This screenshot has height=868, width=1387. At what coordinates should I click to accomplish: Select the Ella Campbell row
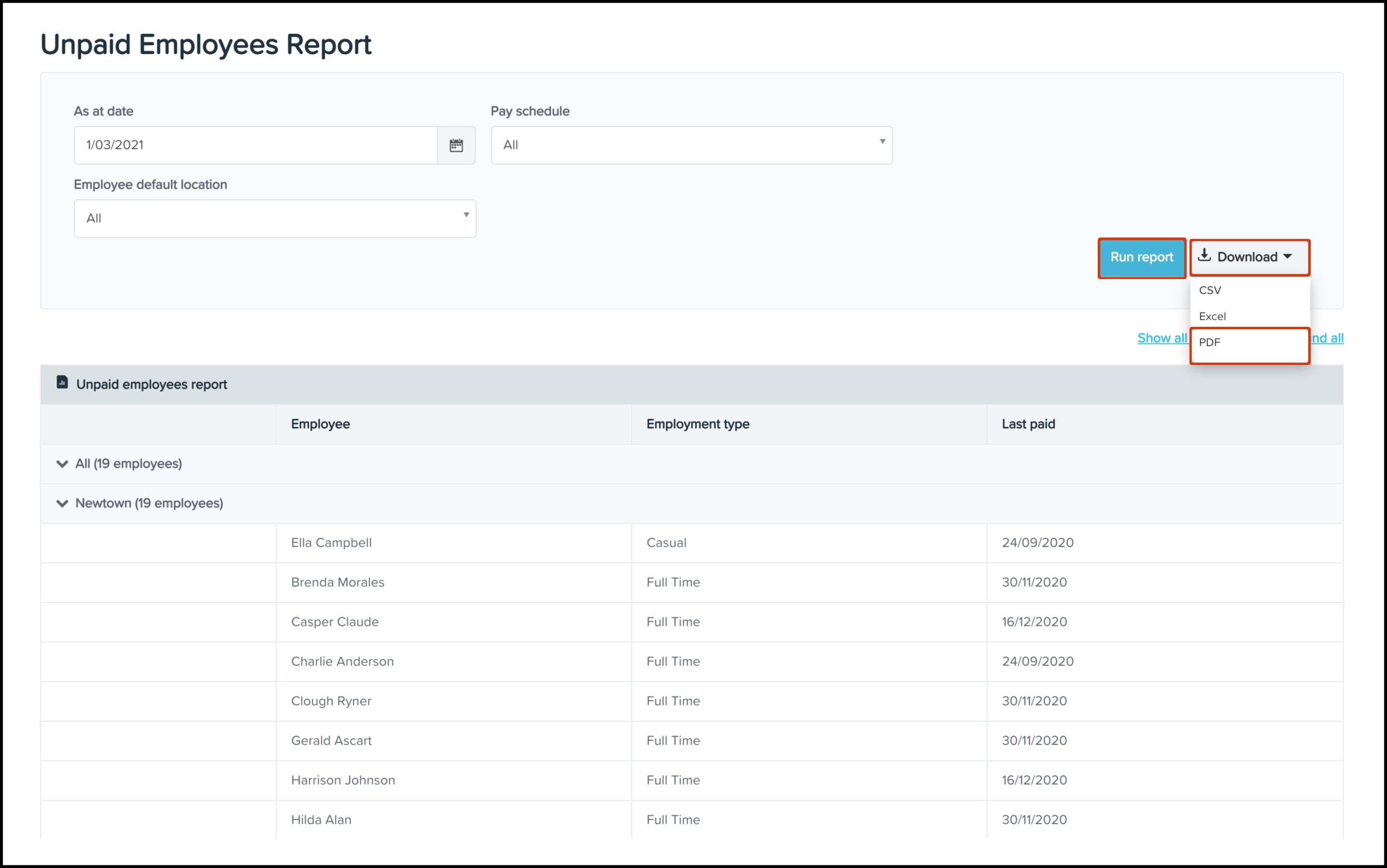[x=331, y=543]
